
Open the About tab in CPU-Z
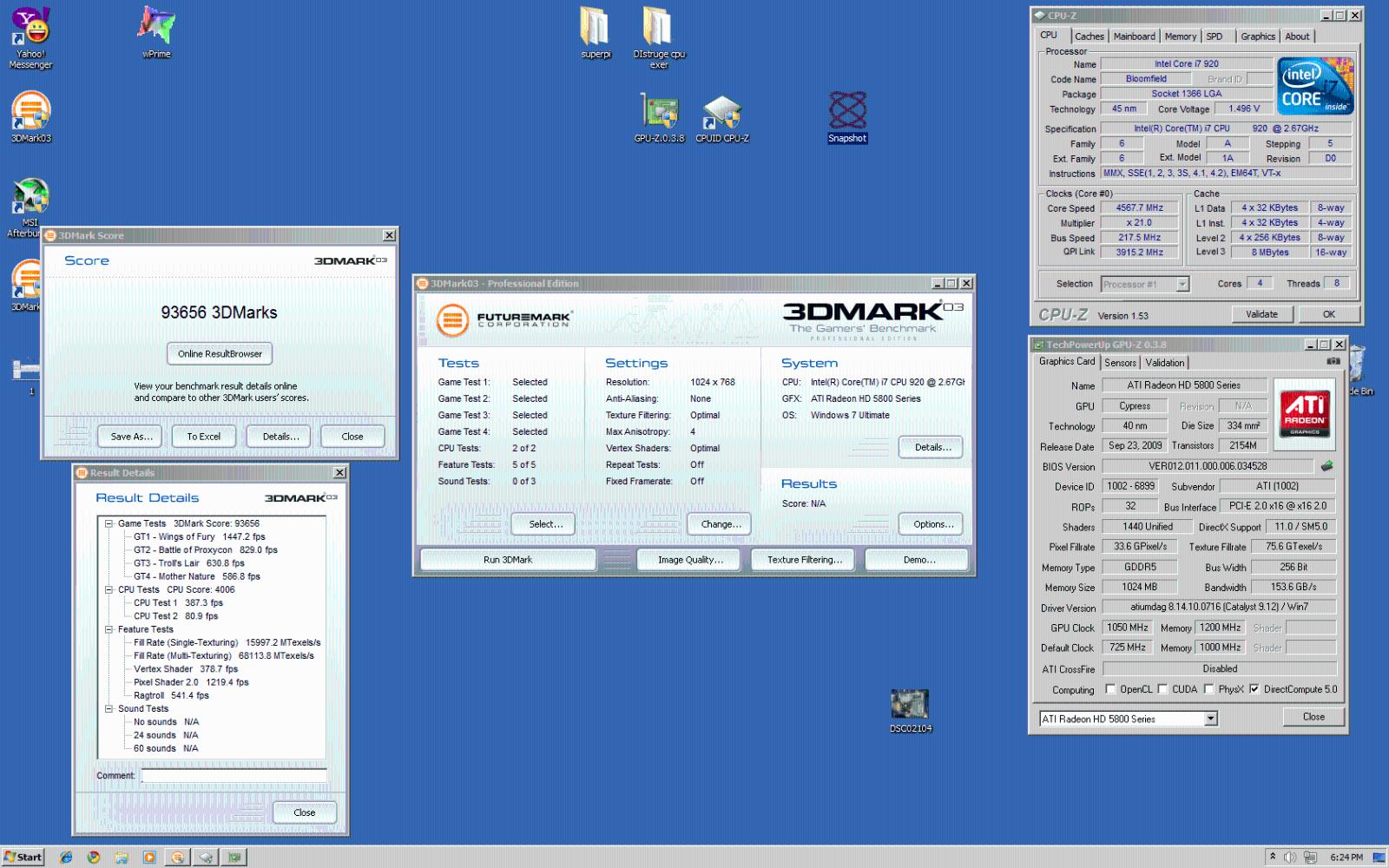click(x=1297, y=36)
